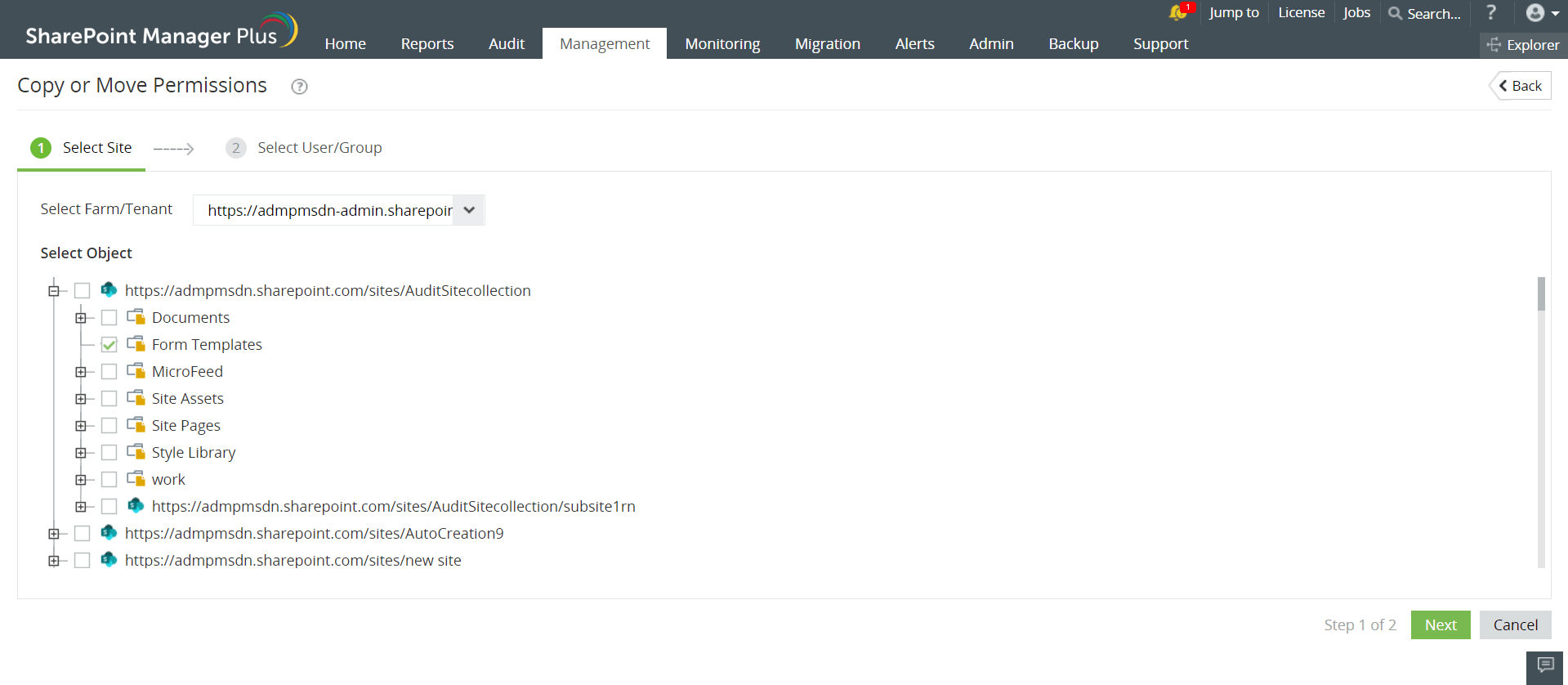Check the Site Assets checkbox
Image resolution: width=1568 pixels, height=685 pixels.
click(109, 399)
